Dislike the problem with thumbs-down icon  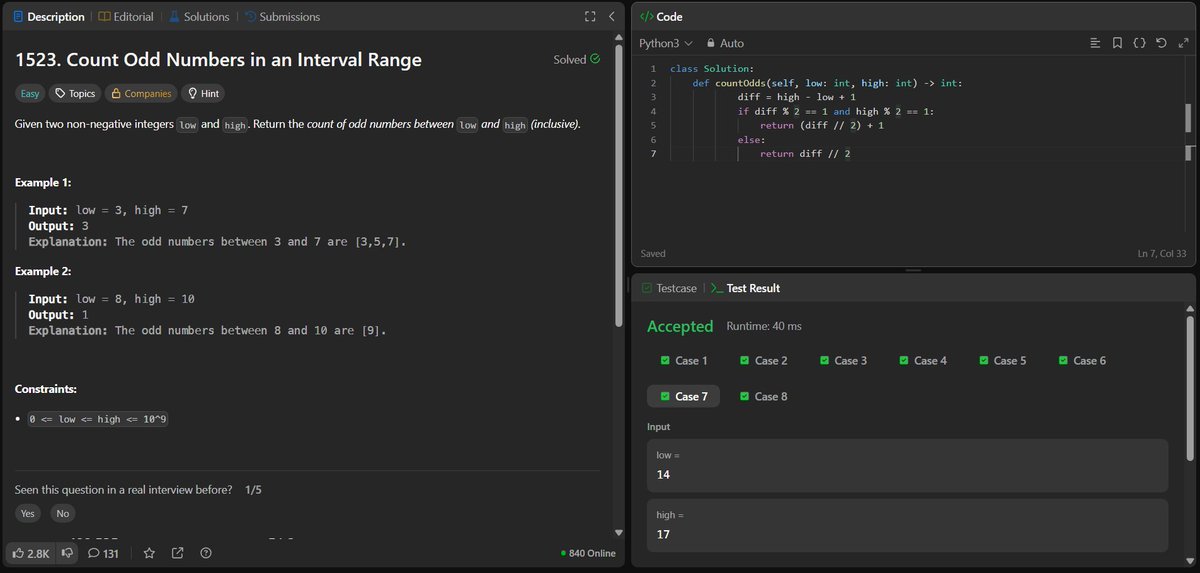pyautogui.click(x=67, y=553)
